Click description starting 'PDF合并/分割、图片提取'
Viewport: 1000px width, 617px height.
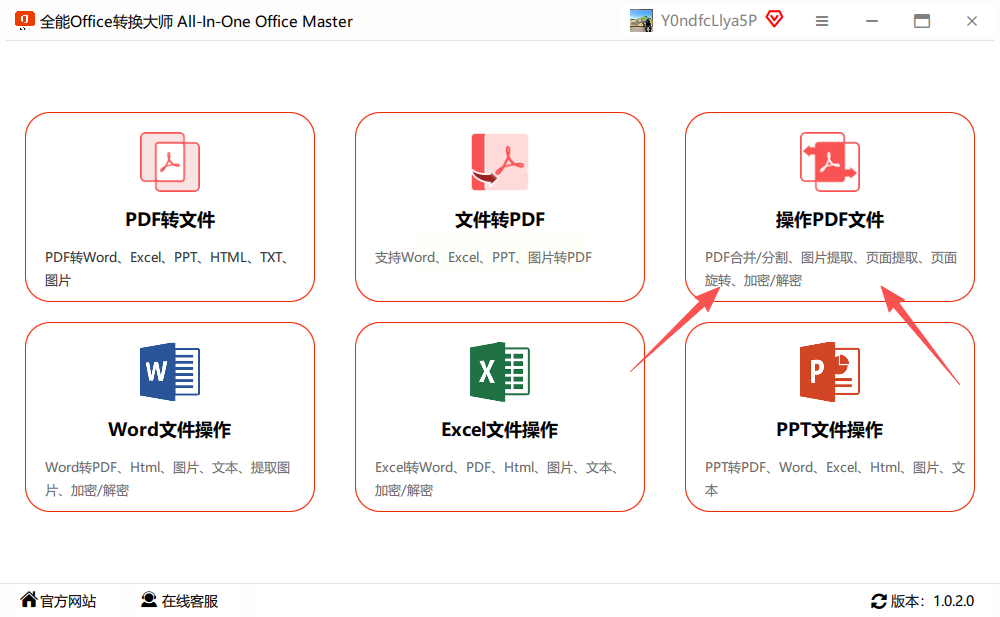830,269
